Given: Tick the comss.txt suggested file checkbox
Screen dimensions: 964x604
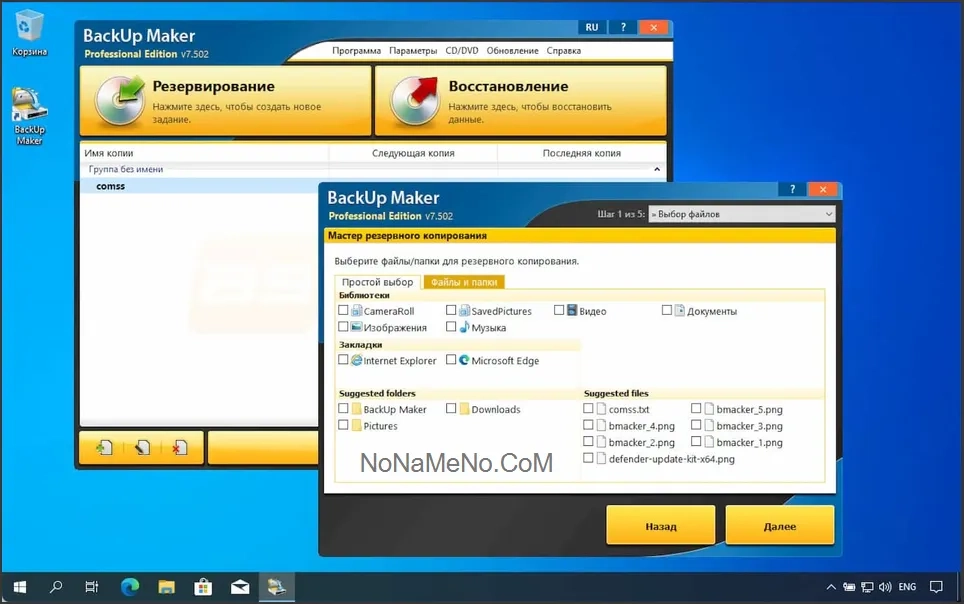Looking at the screenshot, I should [x=588, y=409].
